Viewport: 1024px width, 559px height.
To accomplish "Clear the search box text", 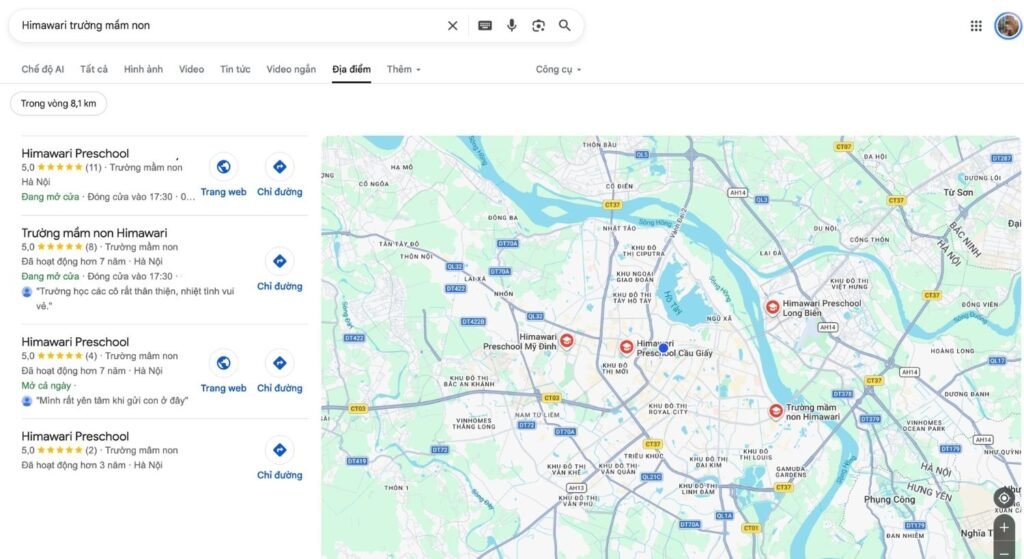I will click(x=453, y=25).
